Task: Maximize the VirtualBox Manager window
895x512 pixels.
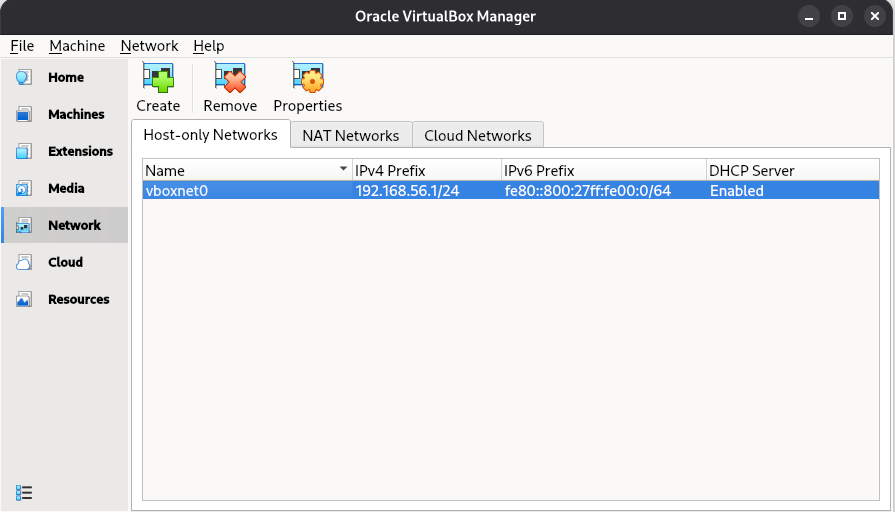Action: click(842, 17)
